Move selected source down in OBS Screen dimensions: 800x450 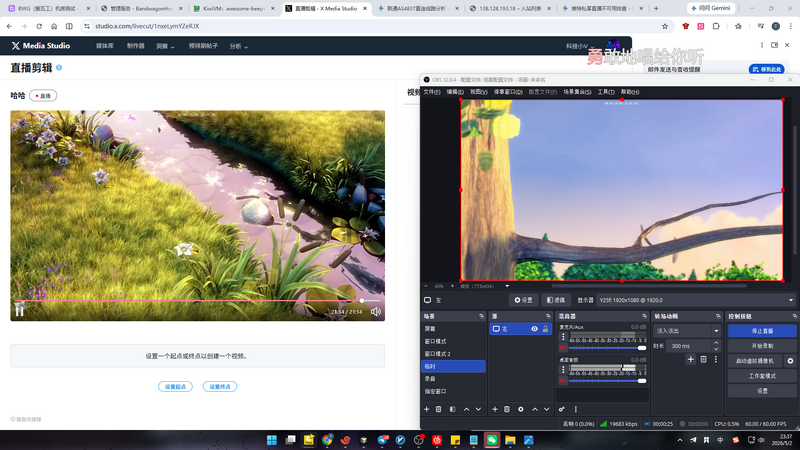(x=546, y=409)
